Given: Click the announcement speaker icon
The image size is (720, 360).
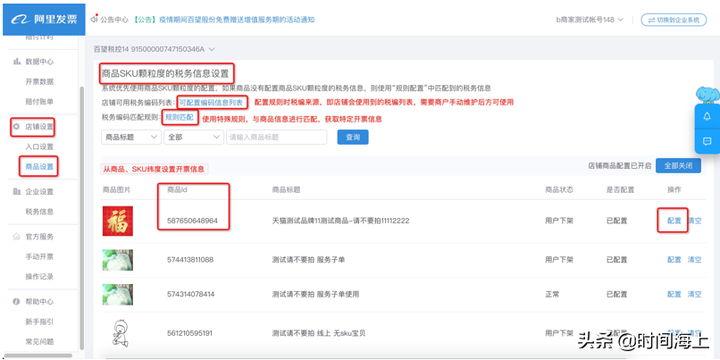Looking at the screenshot, I should 95,19.
